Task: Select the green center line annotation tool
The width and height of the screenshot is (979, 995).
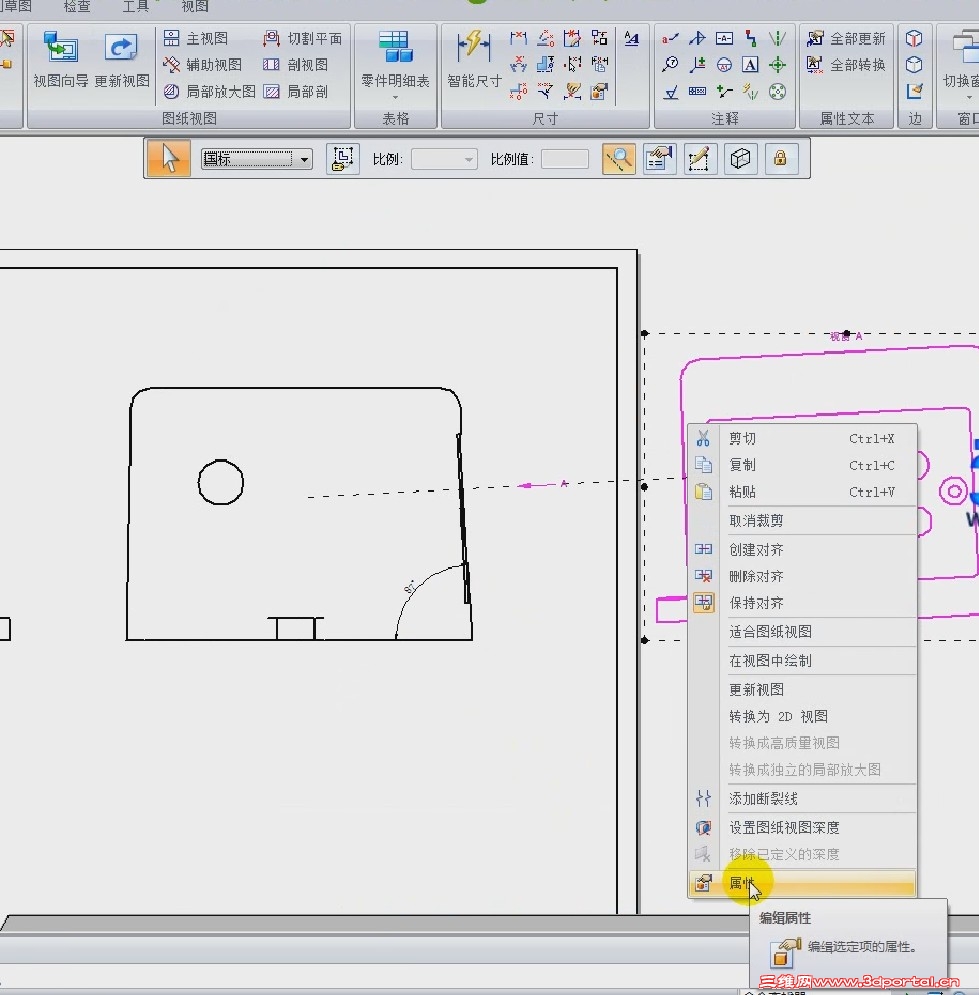Action: (x=777, y=39)
